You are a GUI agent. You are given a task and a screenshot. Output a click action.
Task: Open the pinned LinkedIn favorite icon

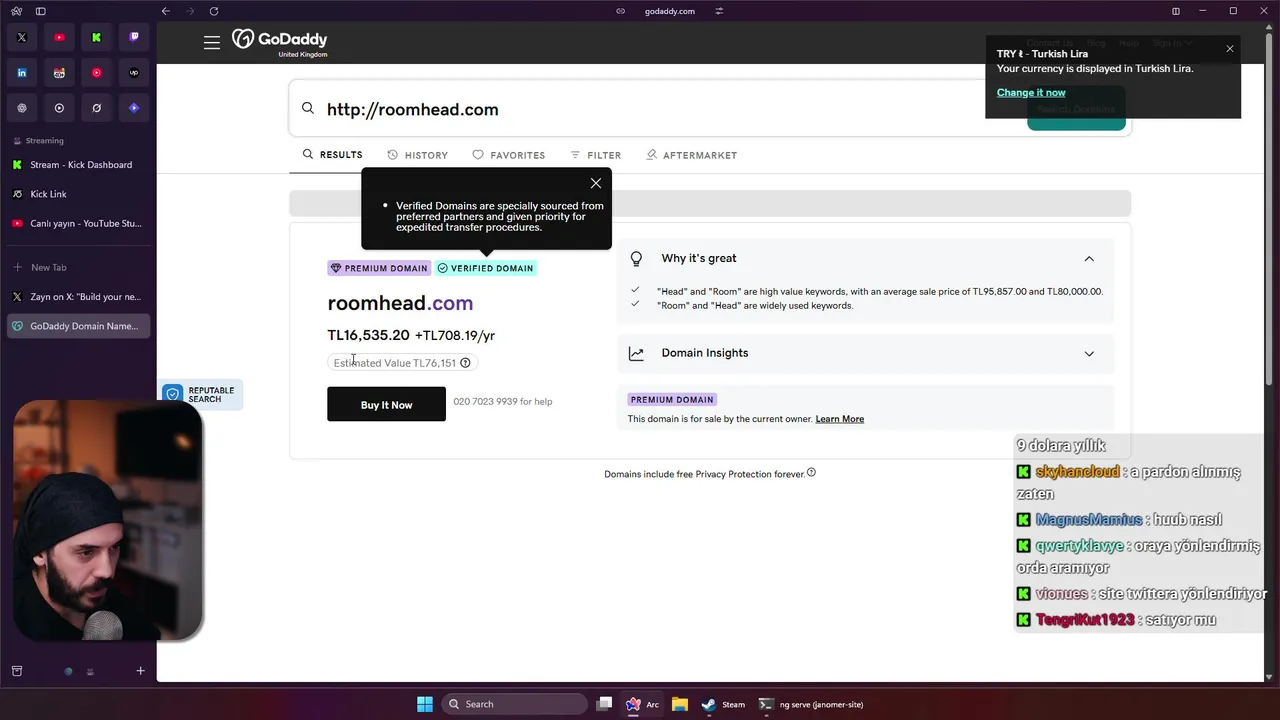(x=22, y=73)
